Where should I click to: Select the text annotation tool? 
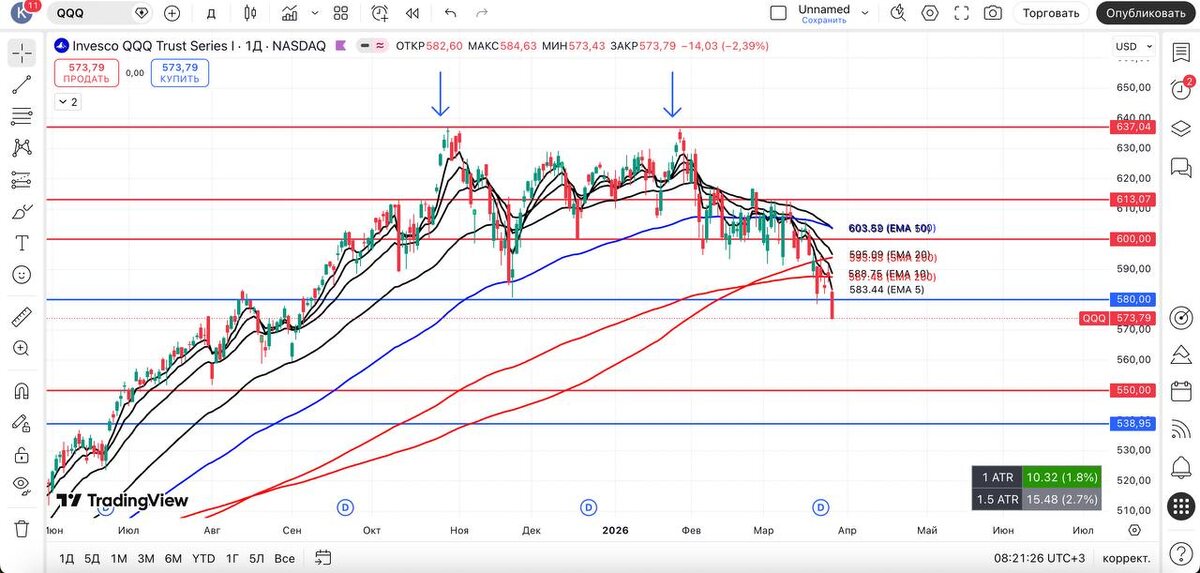22,242
